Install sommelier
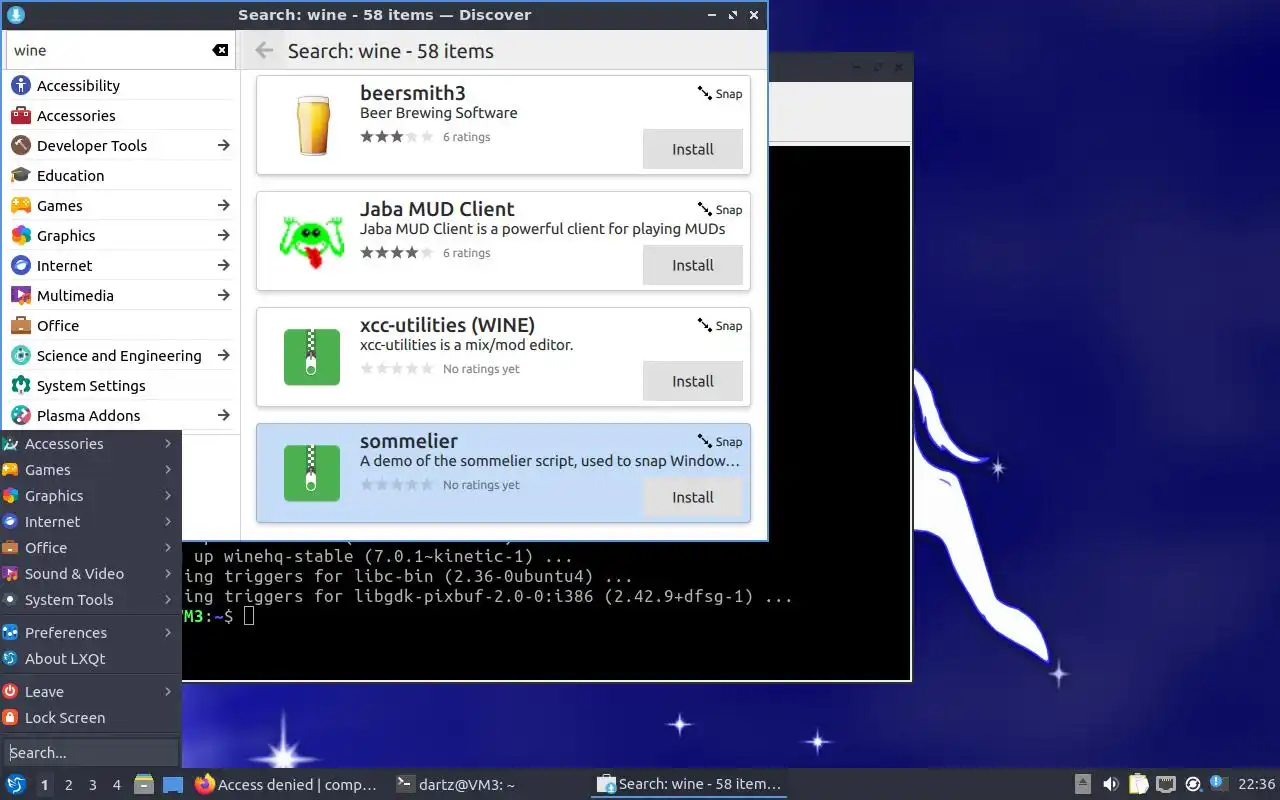 coord(692,497)
